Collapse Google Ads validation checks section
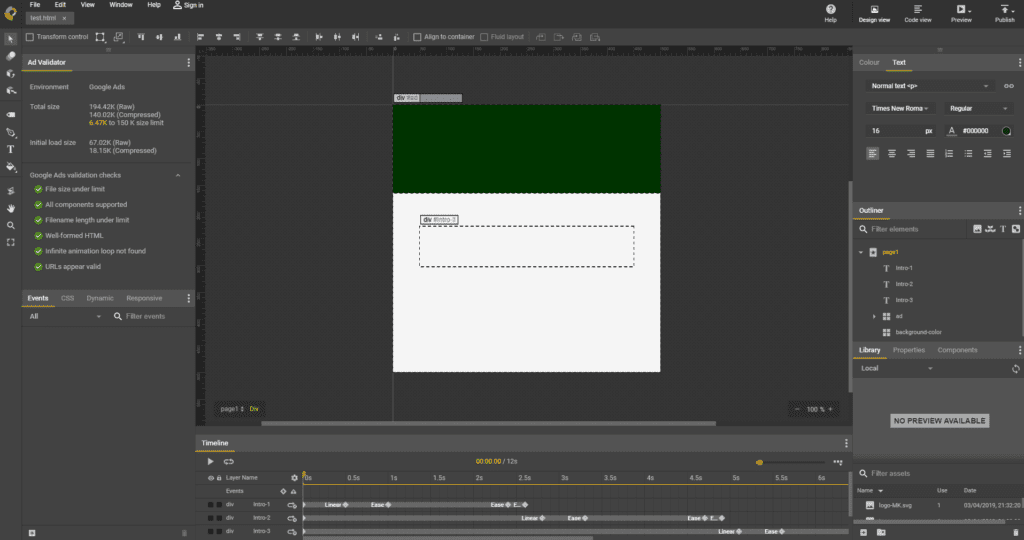 [178, 176]
